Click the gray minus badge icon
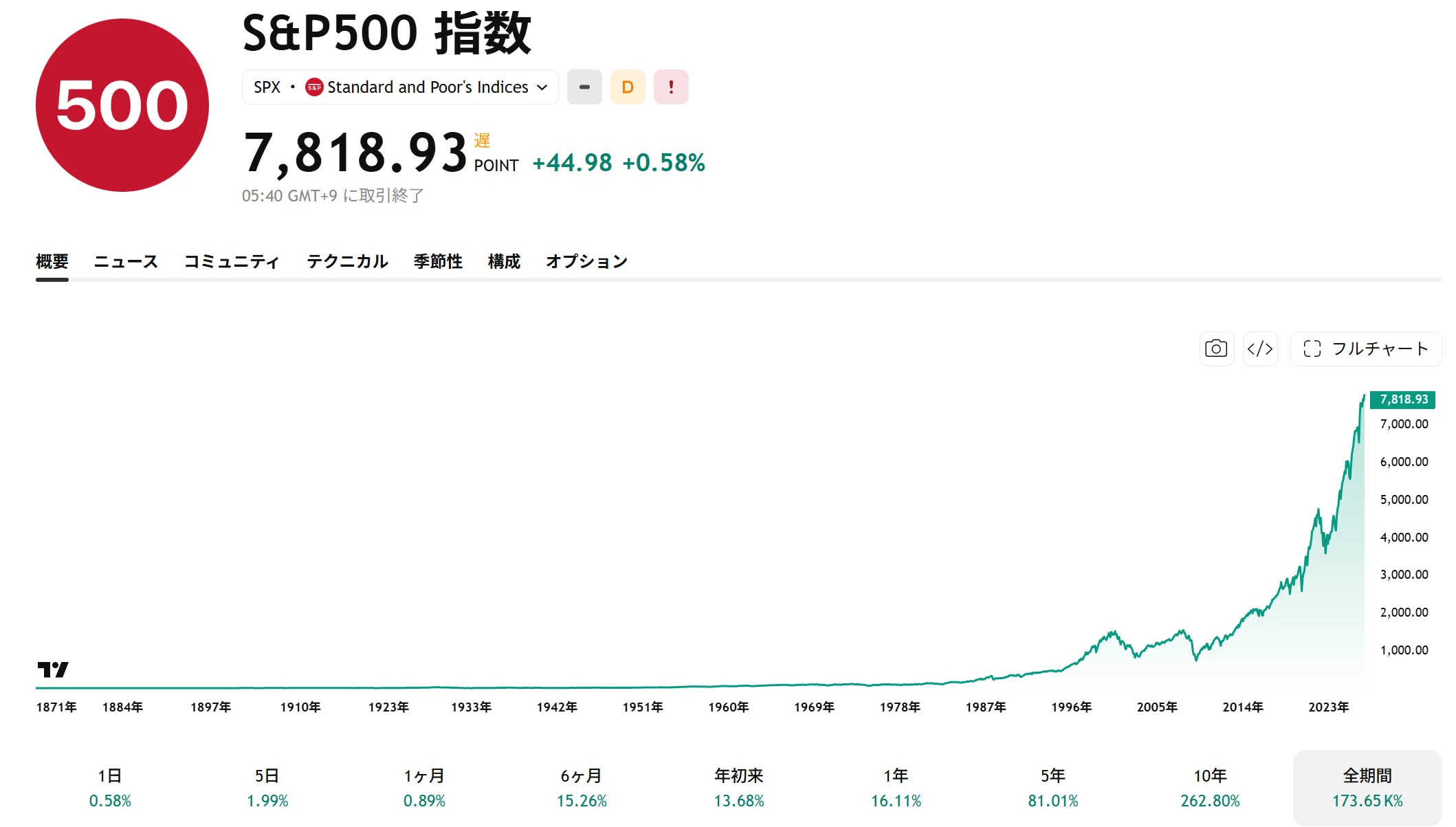Viewport: 1456px width, 827px height. point(584,87)
